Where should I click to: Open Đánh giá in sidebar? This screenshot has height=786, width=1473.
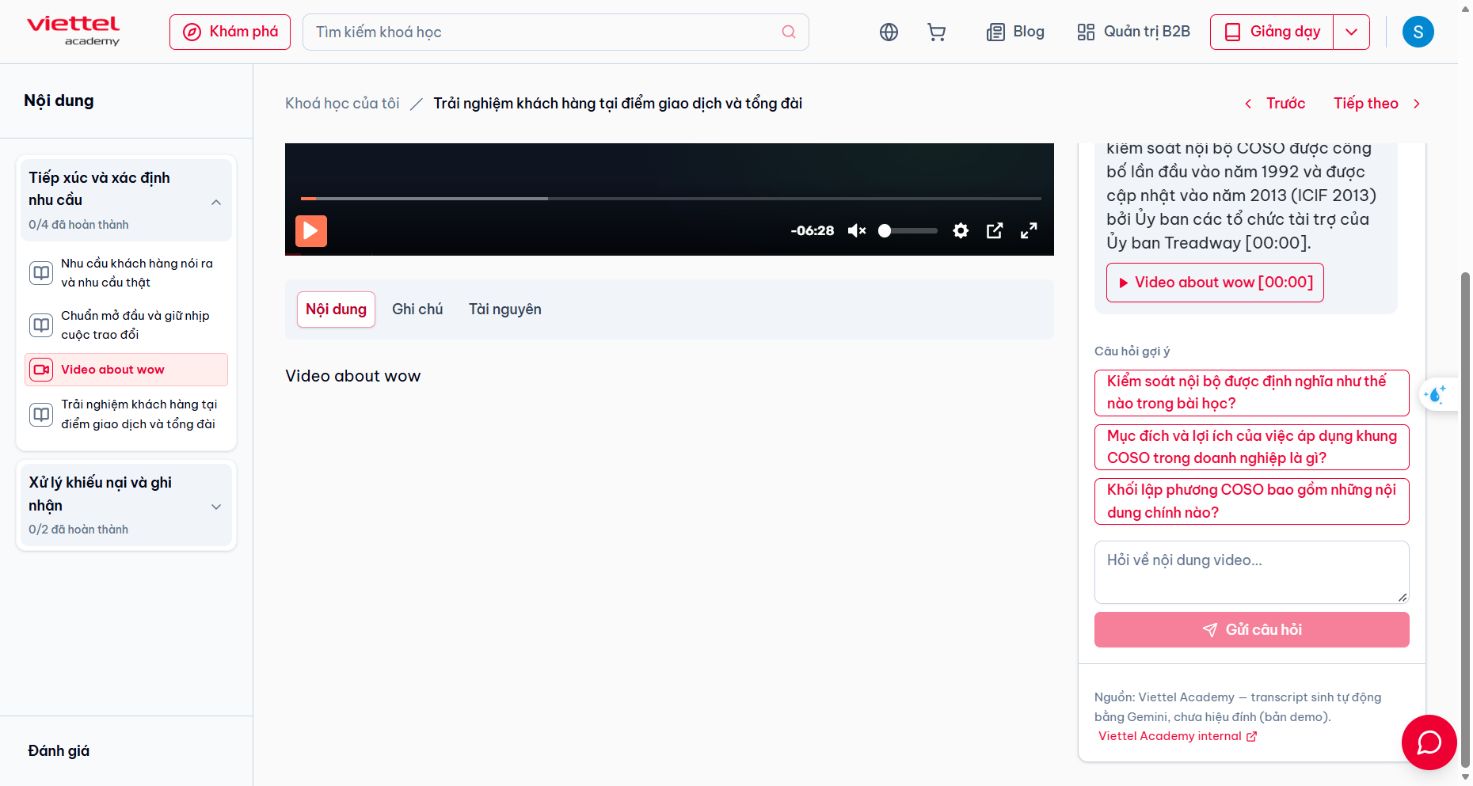pyautogui.click(x=59, y=751)
